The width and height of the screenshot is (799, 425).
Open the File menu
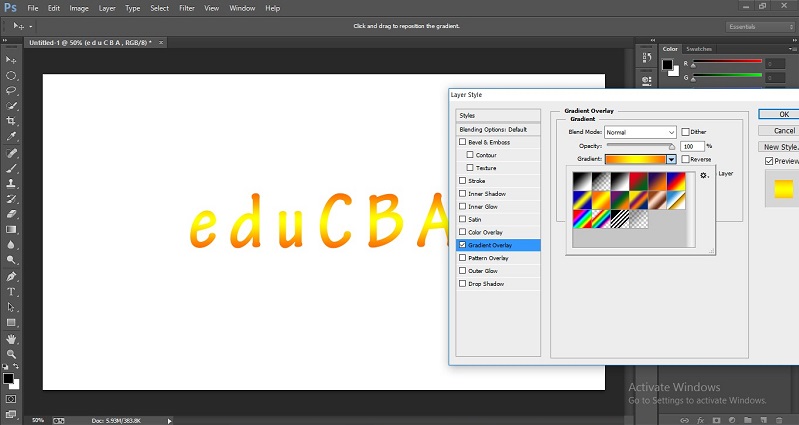point(33,8)
